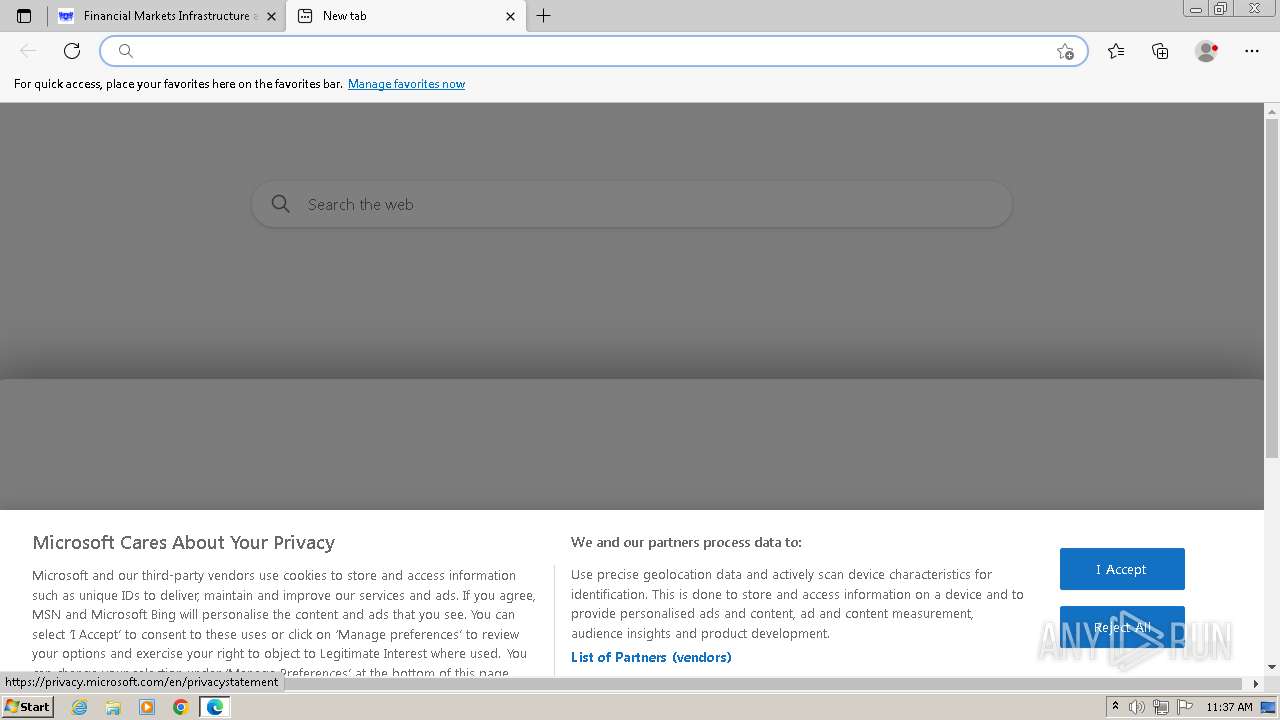Open List of Partners (vendors) link

[x=651, y=657]
